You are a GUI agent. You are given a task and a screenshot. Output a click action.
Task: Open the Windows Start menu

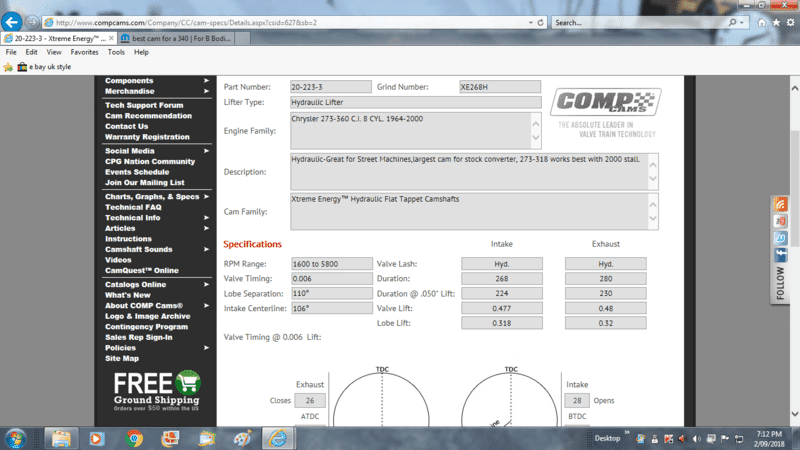coord(18,438)
